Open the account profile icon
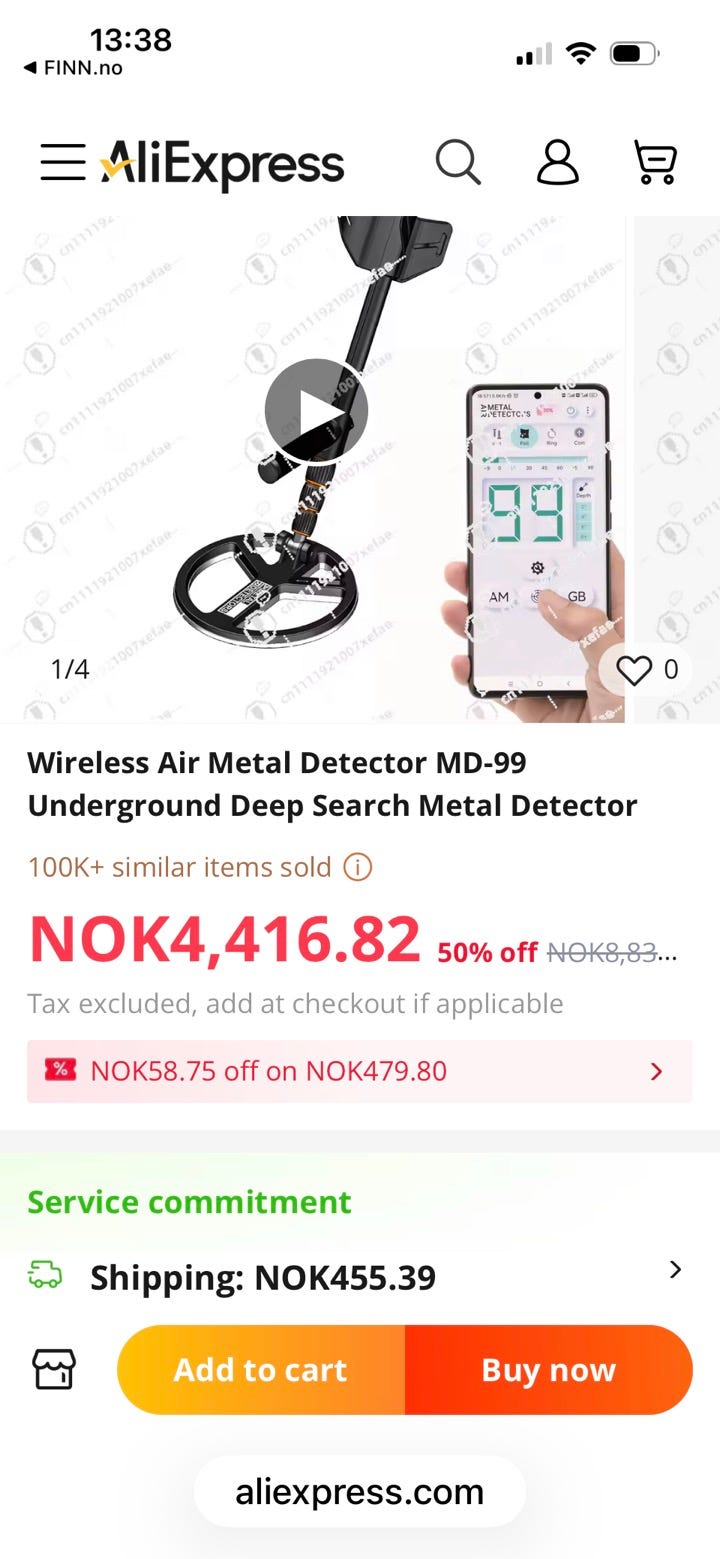720x1559 pixels. 557,162
